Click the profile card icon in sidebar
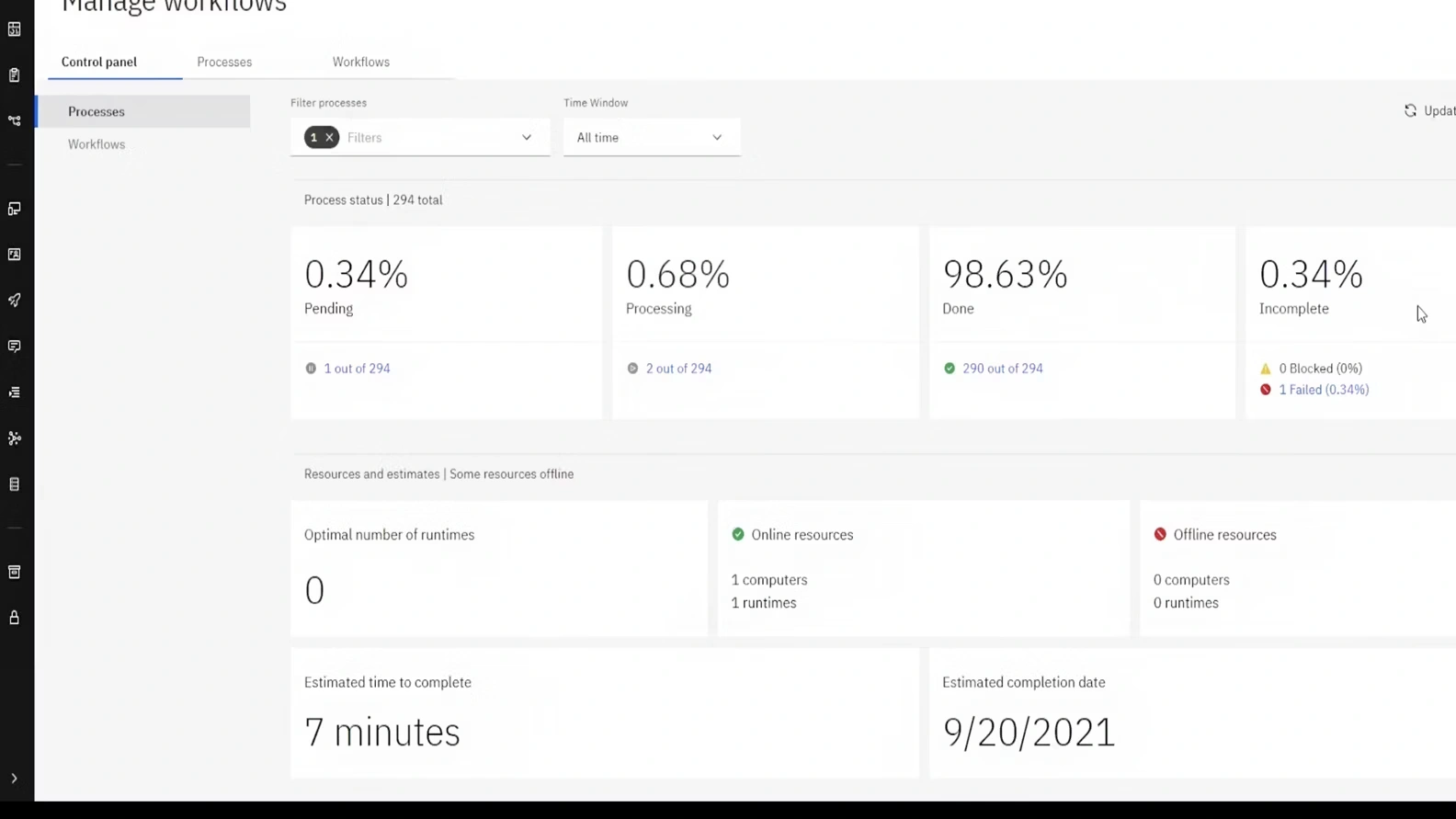Image resolution: width=1456 pixels, height=819 pixels. pos(15,255)
